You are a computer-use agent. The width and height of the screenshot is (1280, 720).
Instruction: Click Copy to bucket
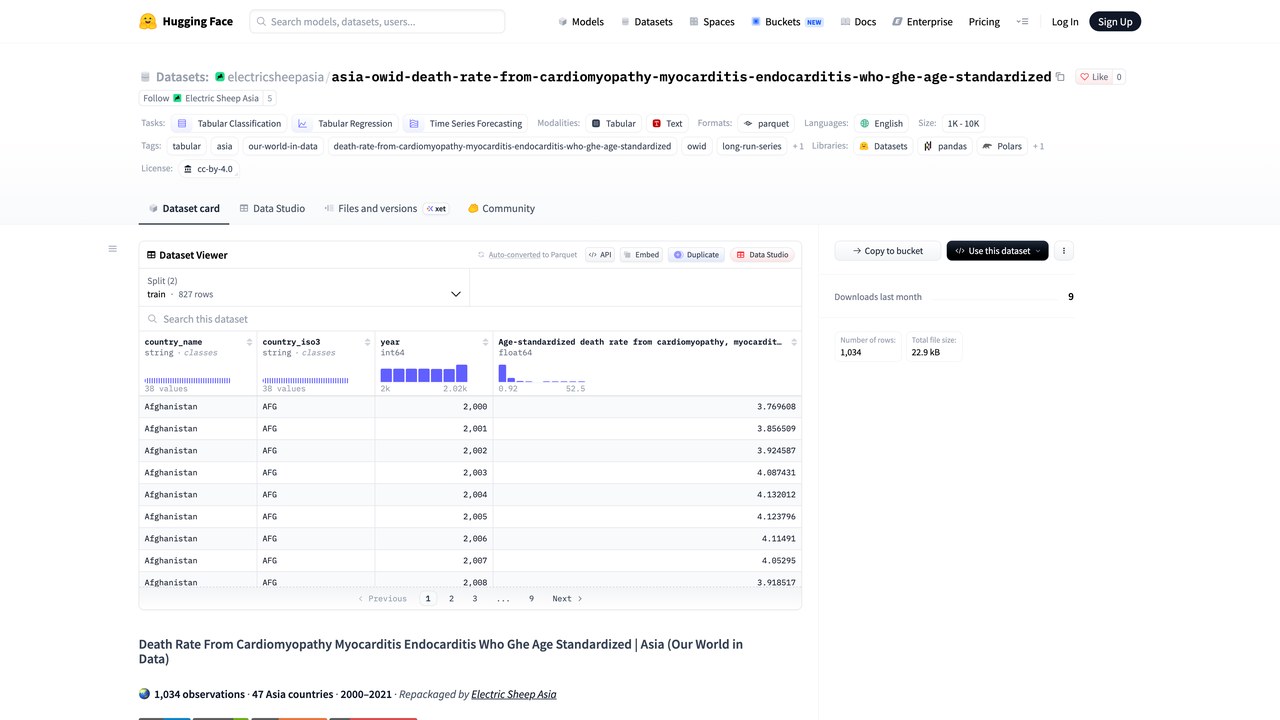click(x=887, y=251)
